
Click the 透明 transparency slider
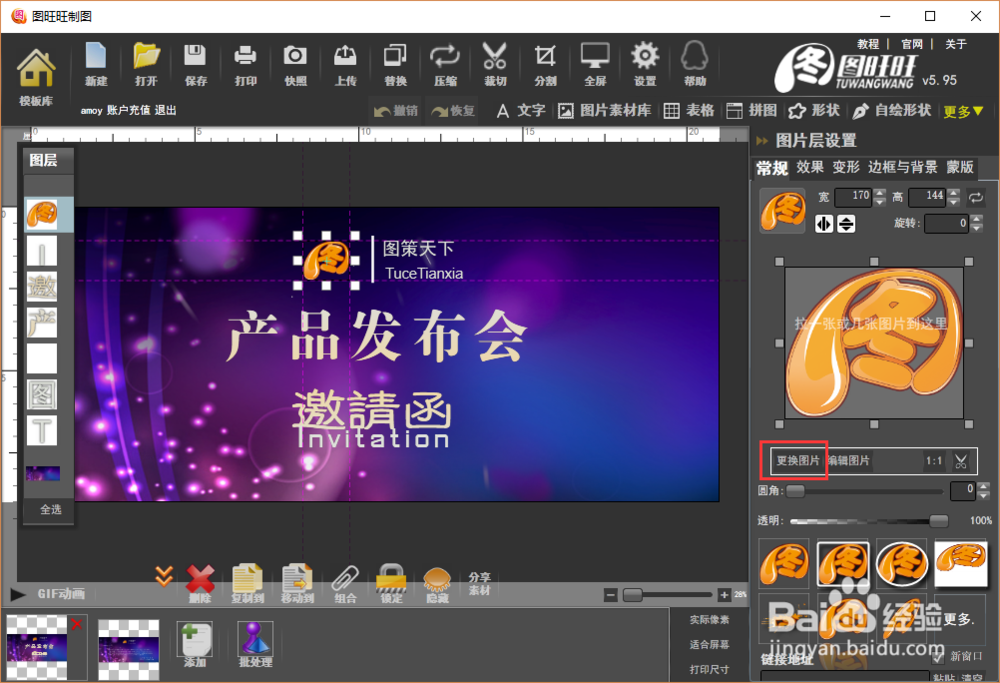tap(870, 520)
